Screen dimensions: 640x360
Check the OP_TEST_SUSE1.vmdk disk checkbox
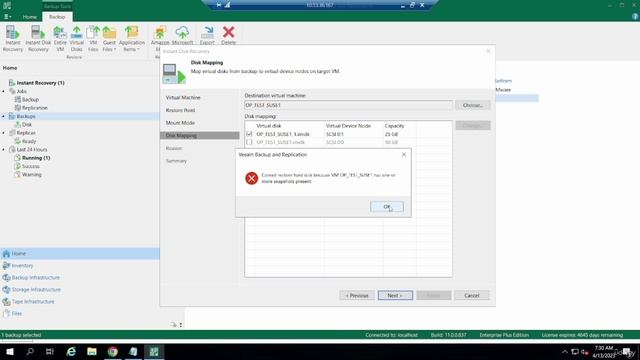coord(249,142)
